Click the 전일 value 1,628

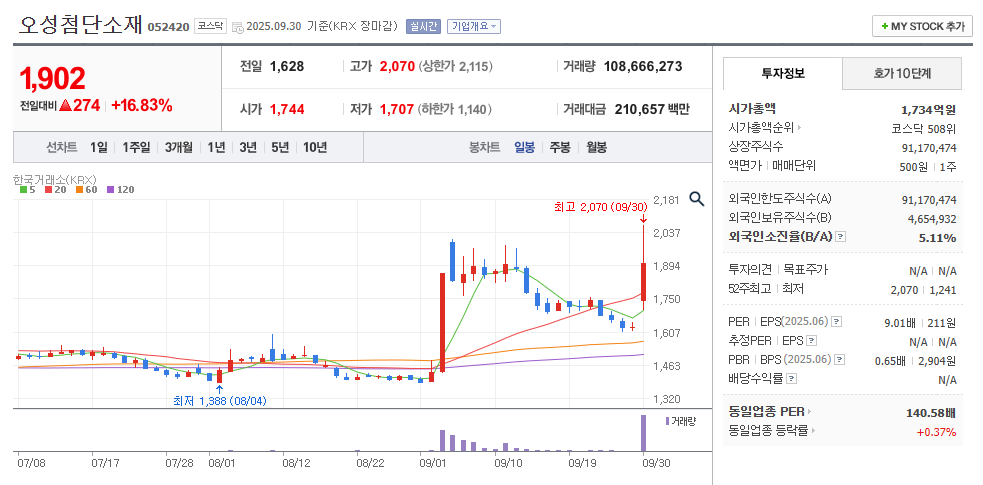[287, 66]
